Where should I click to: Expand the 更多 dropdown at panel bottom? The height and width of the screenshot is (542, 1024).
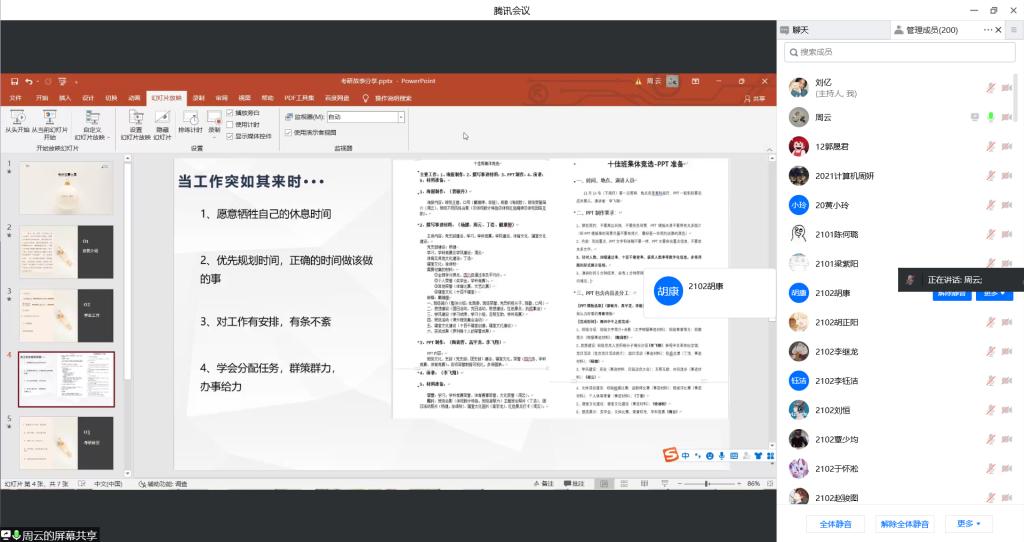968,523
